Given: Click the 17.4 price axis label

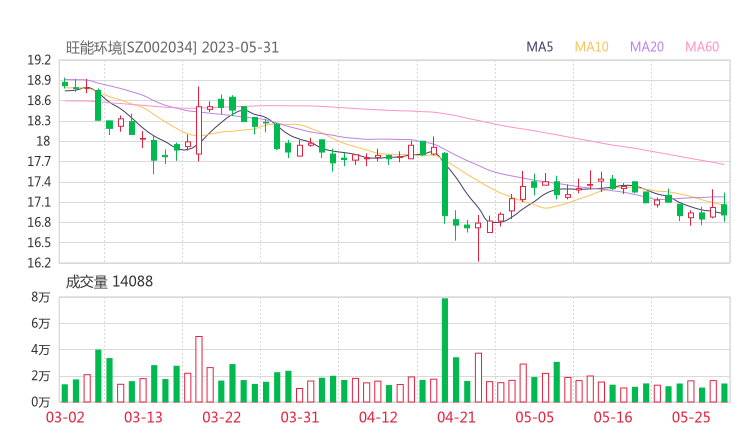Looking at the screenshot, I should (39, 182).
